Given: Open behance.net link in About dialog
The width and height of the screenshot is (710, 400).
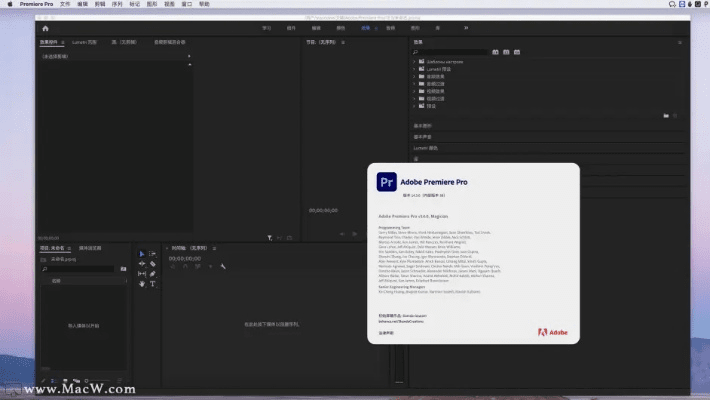Looking at the screenshot, I should 401,321.
